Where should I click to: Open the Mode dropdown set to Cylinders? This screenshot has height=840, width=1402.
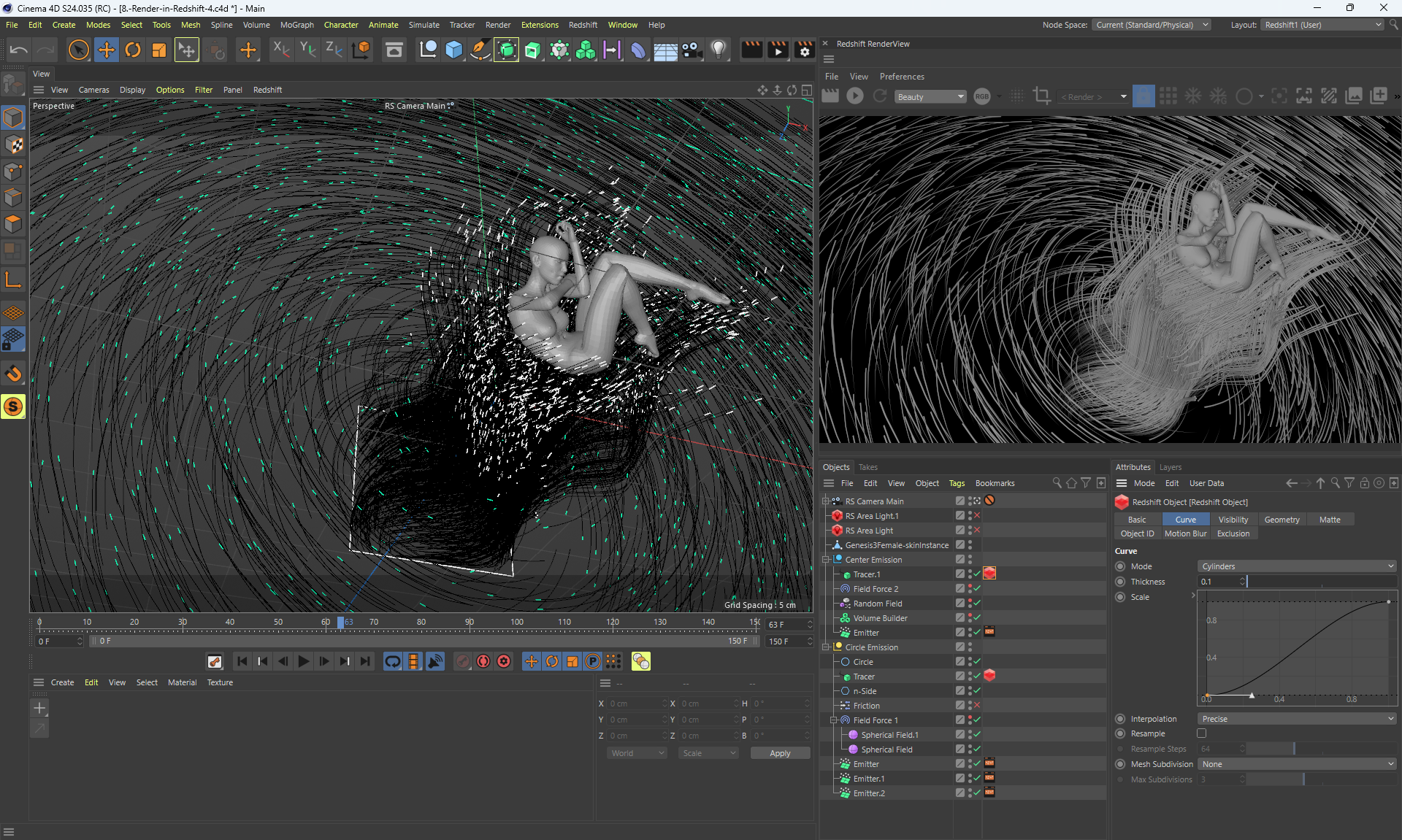coord(1296,566)
